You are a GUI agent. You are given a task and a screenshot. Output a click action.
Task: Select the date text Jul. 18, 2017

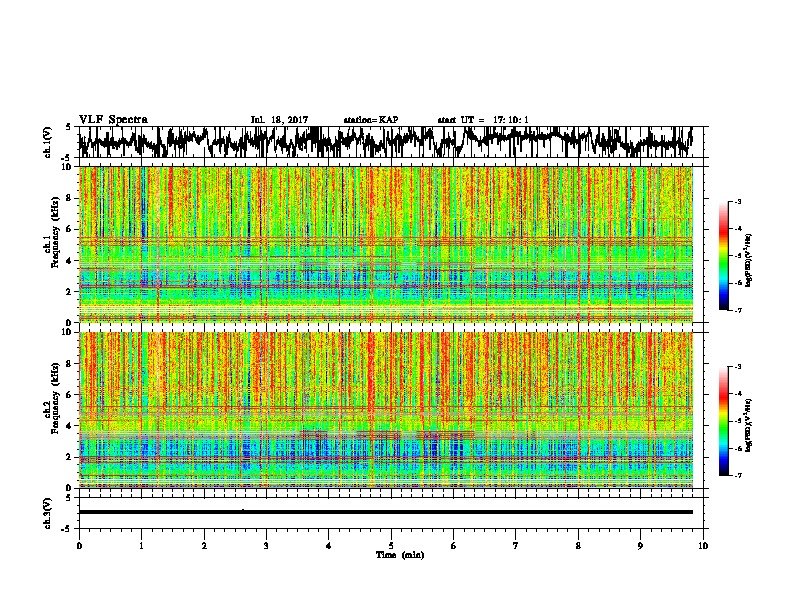279,120
